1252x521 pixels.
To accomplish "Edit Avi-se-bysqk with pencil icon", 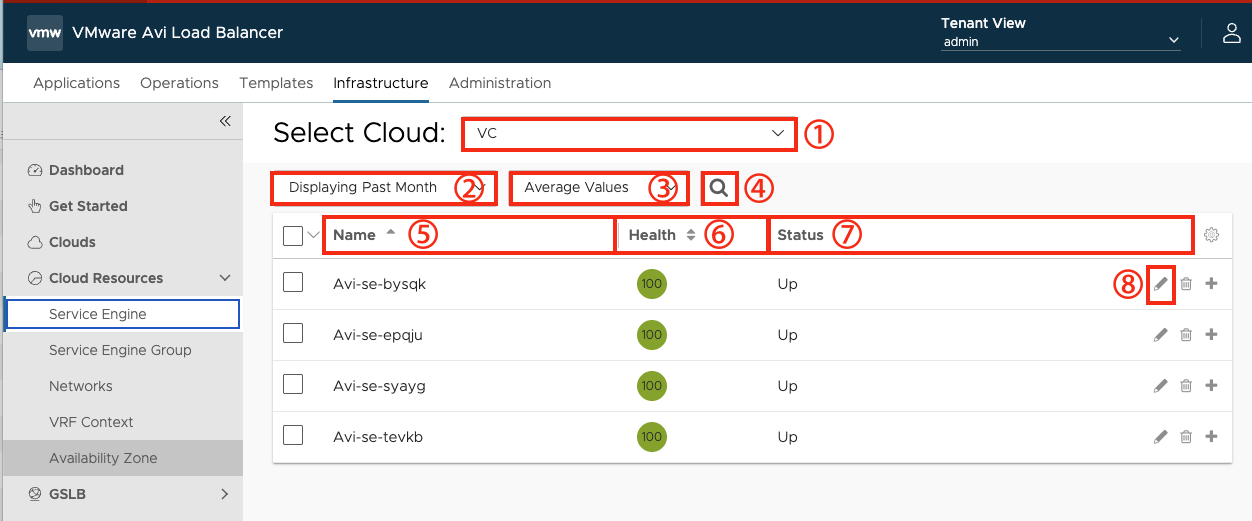I will (x=1160, y=284).
